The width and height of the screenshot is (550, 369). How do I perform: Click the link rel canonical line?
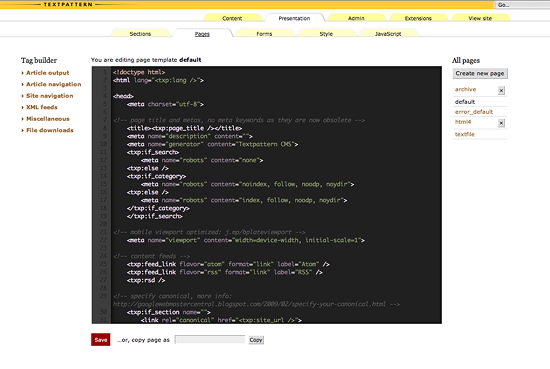(x=221, y=320)
